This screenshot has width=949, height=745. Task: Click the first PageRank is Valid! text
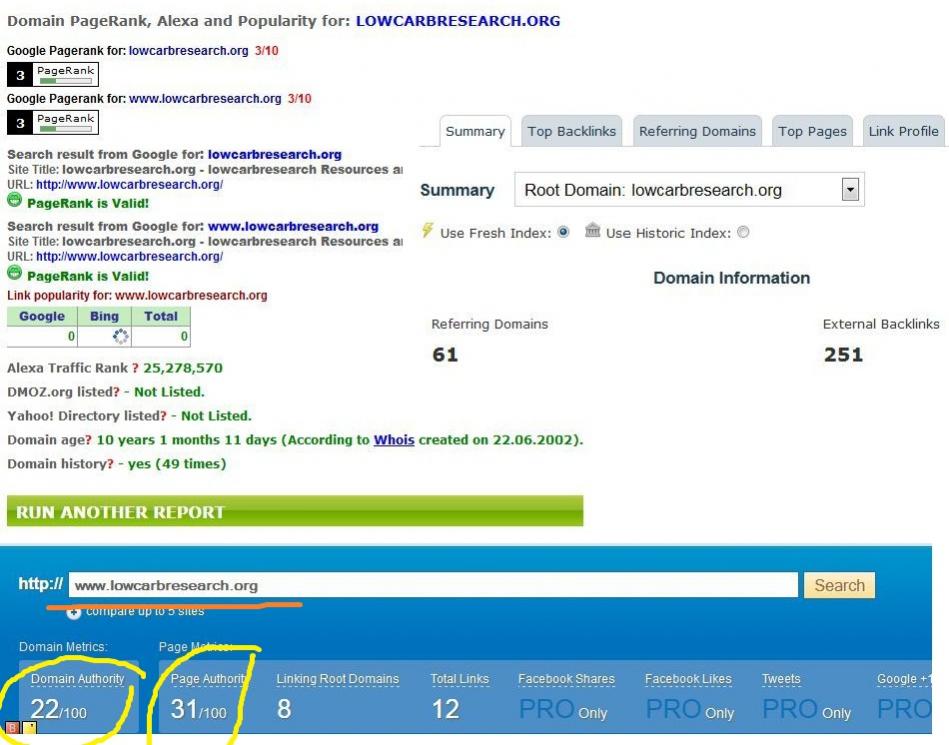pyautogui.click(x=88, y=203)
